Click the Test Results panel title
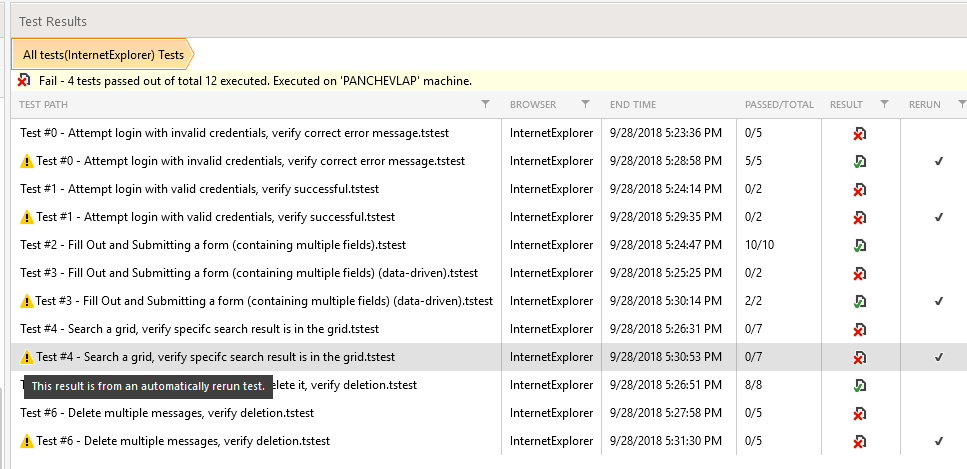967x469 pixels. (52, 22)
